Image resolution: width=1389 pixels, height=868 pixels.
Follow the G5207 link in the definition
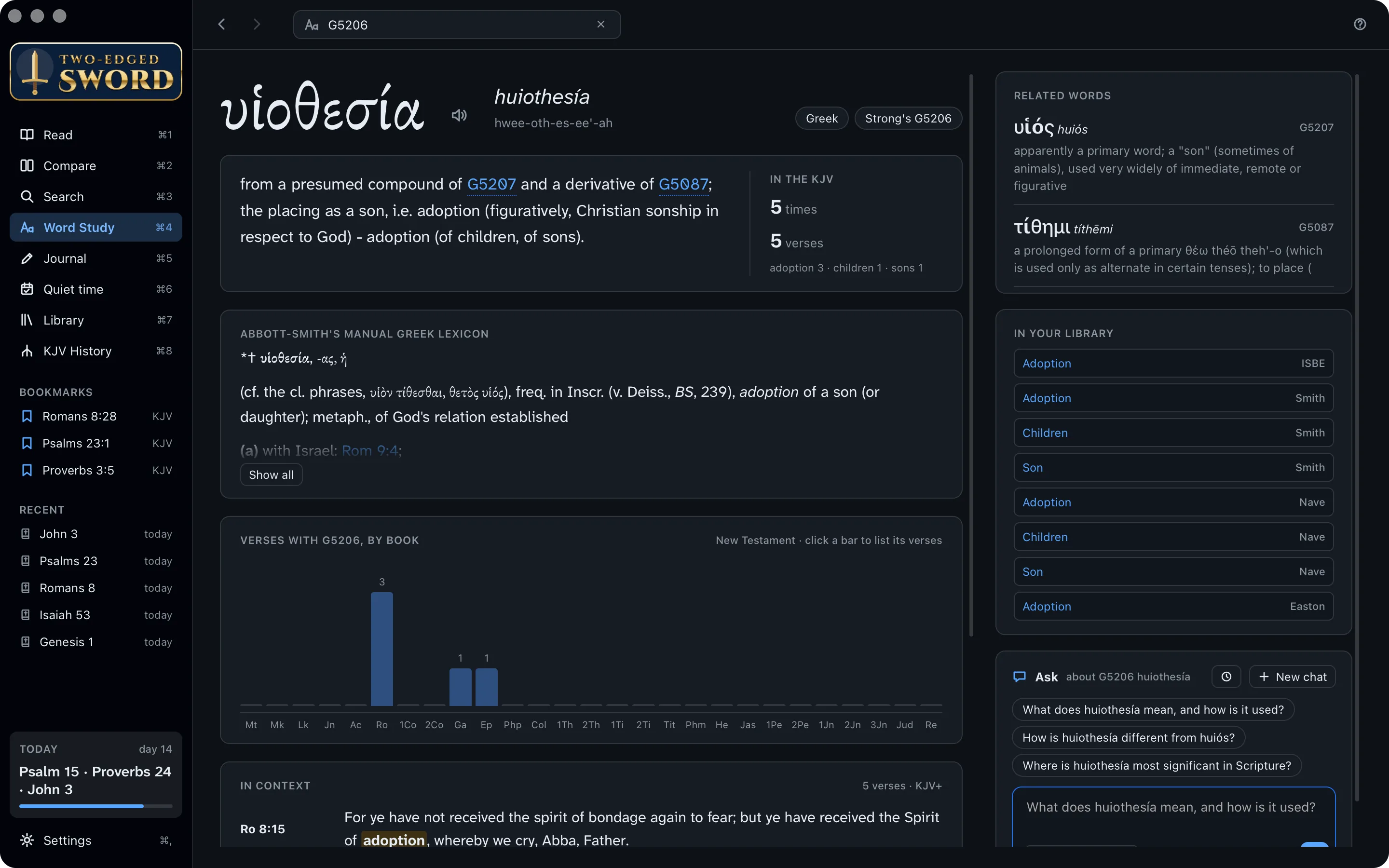pyautogui.click(x=491, y=184)
